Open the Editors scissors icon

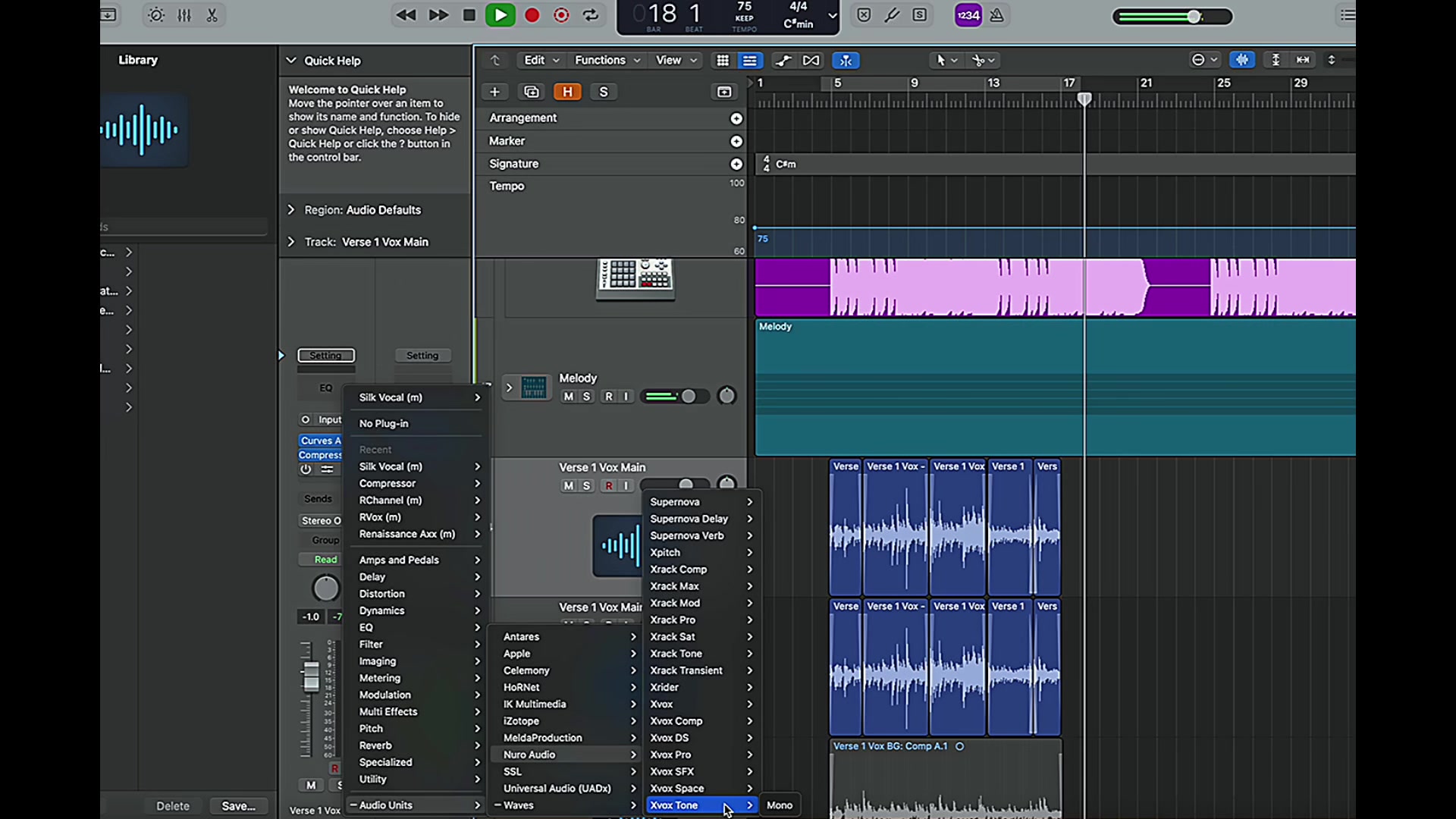click(212, 15)
